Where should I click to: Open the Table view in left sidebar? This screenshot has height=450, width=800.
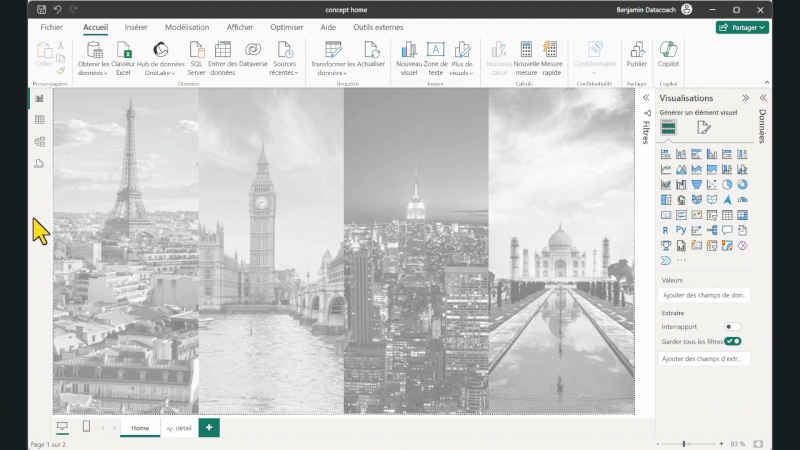coord(39,120)
